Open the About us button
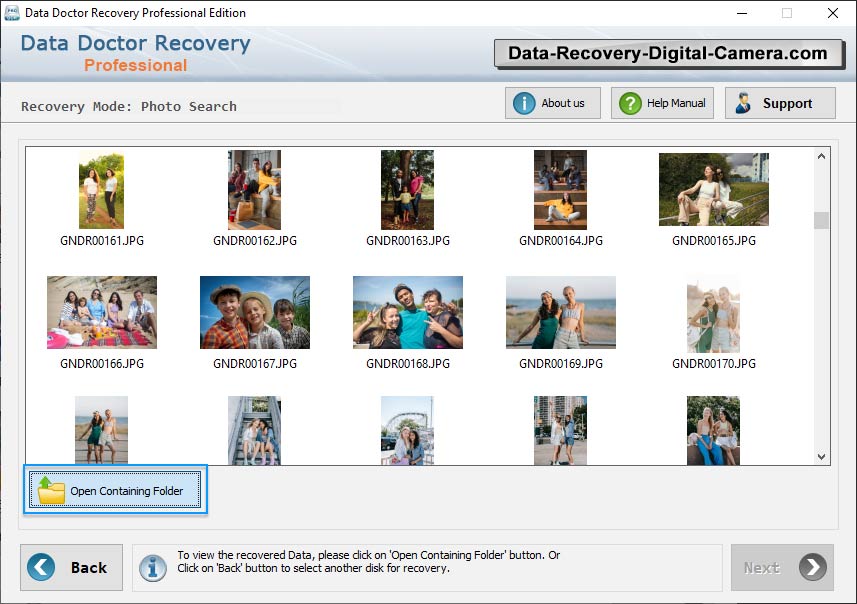The width and height of the screenshot is (857, 604). tap(553, 103)
